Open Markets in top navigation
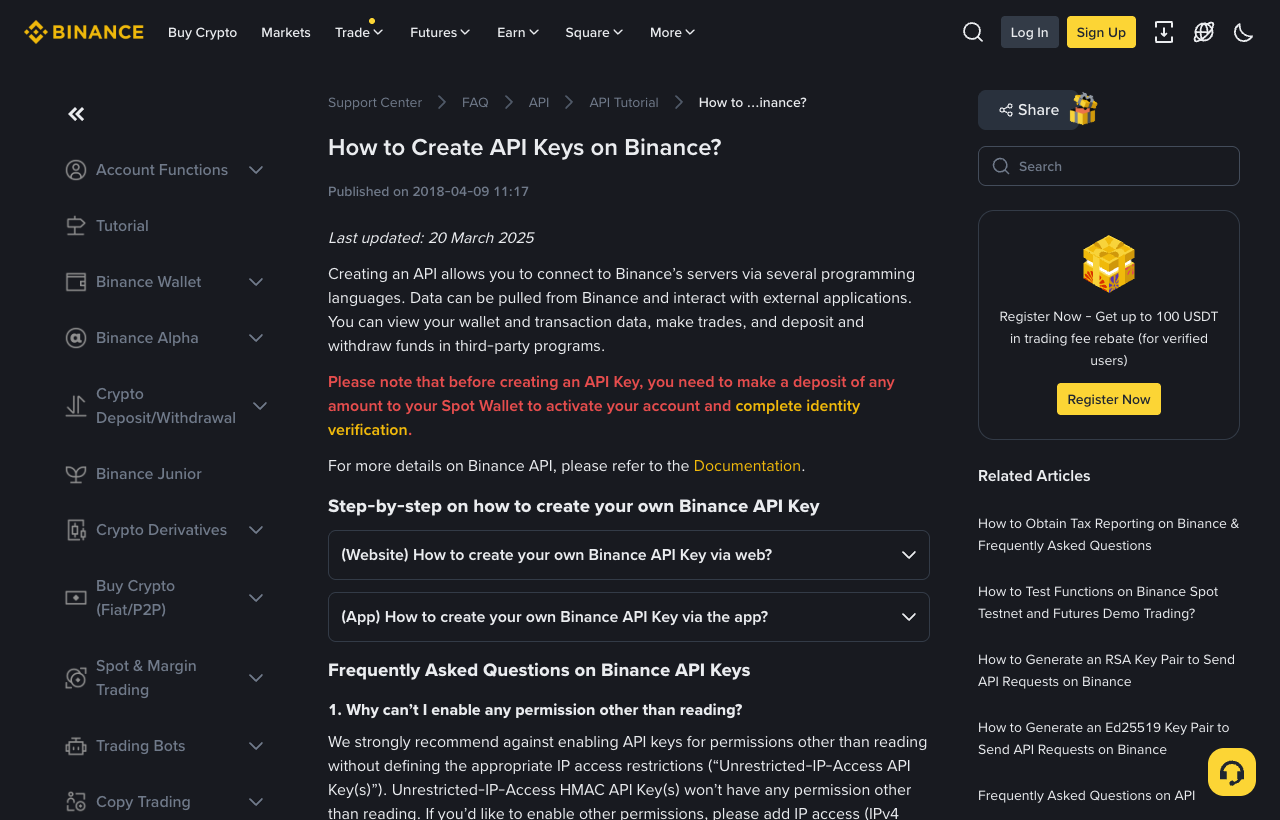 [x=286, y=32]
